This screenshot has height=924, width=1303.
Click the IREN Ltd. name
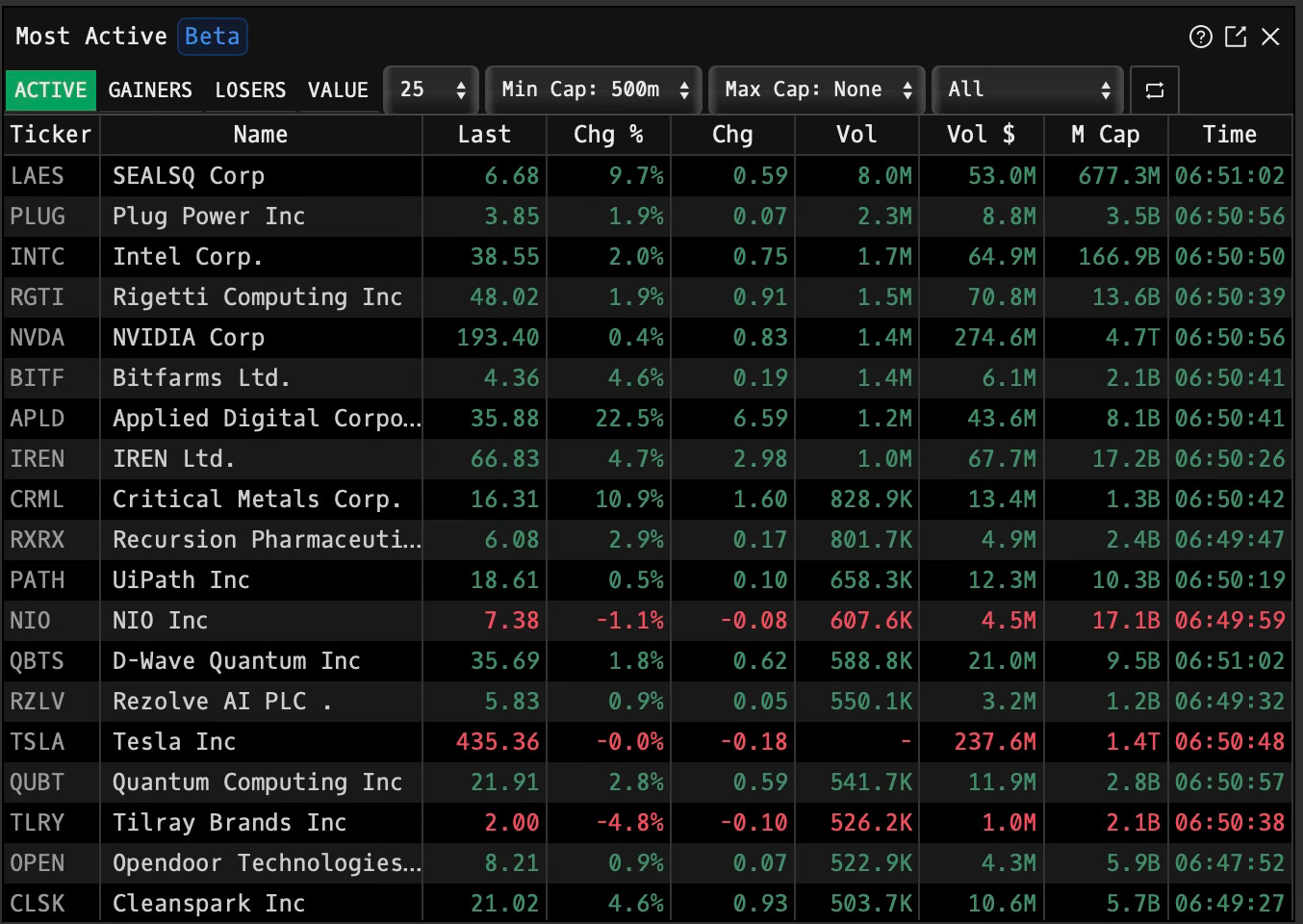tap(174, 459)
